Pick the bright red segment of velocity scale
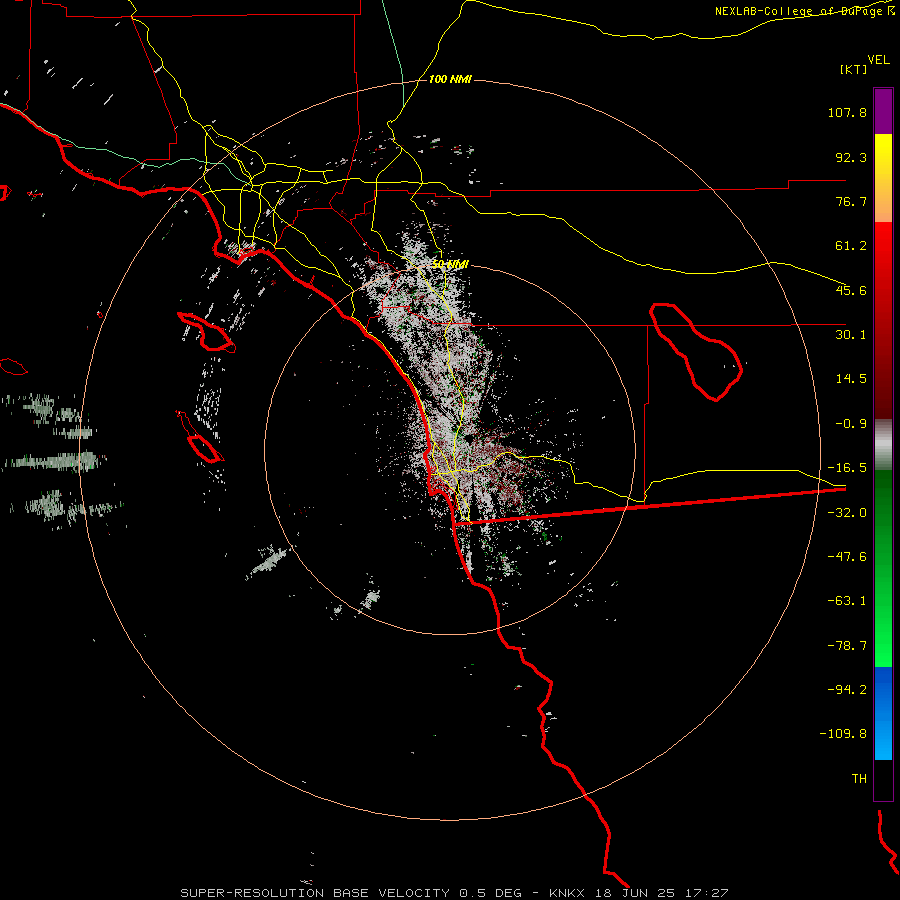This screenshot has height=900, width=900. click(883, 320)
